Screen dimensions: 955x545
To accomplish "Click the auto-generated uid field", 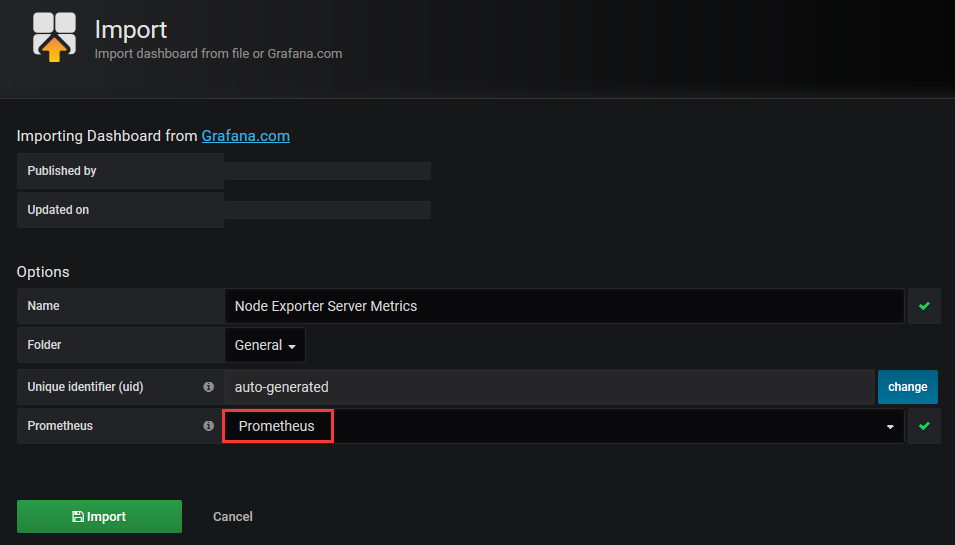I will click(549, 387).
